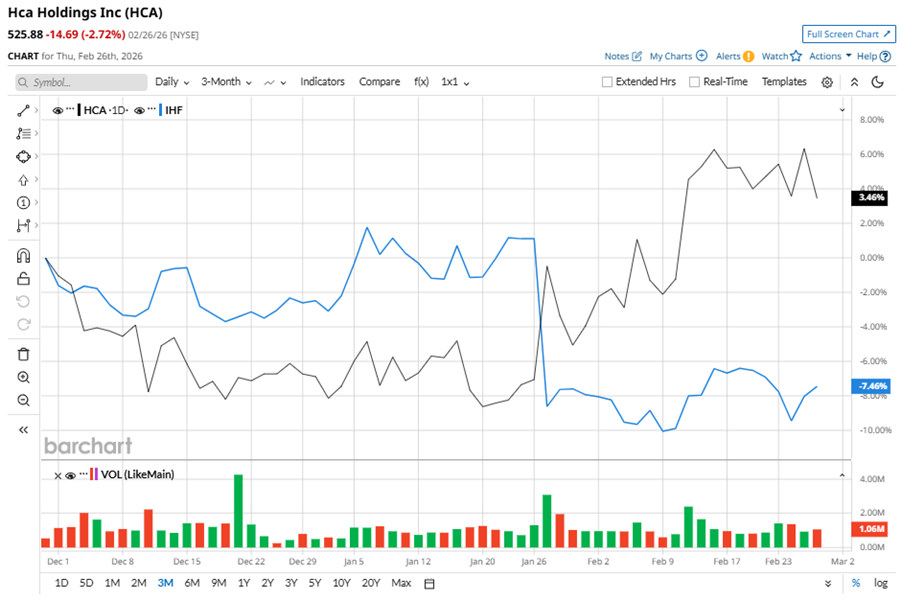Open the Templates menu

click(x=784, y=82)
